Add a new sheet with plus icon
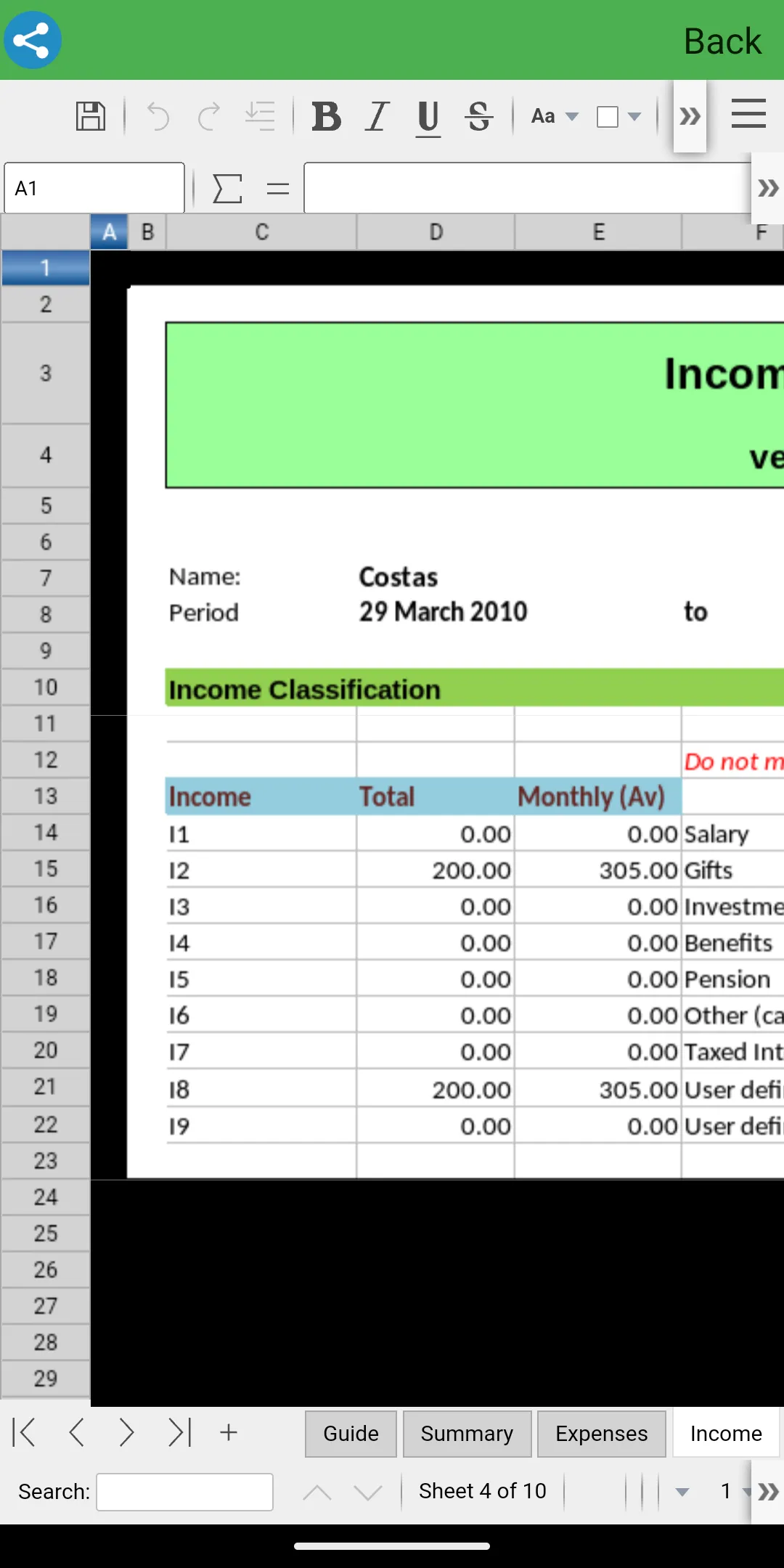784x1568 pixels. click(x=229, y=1432)
